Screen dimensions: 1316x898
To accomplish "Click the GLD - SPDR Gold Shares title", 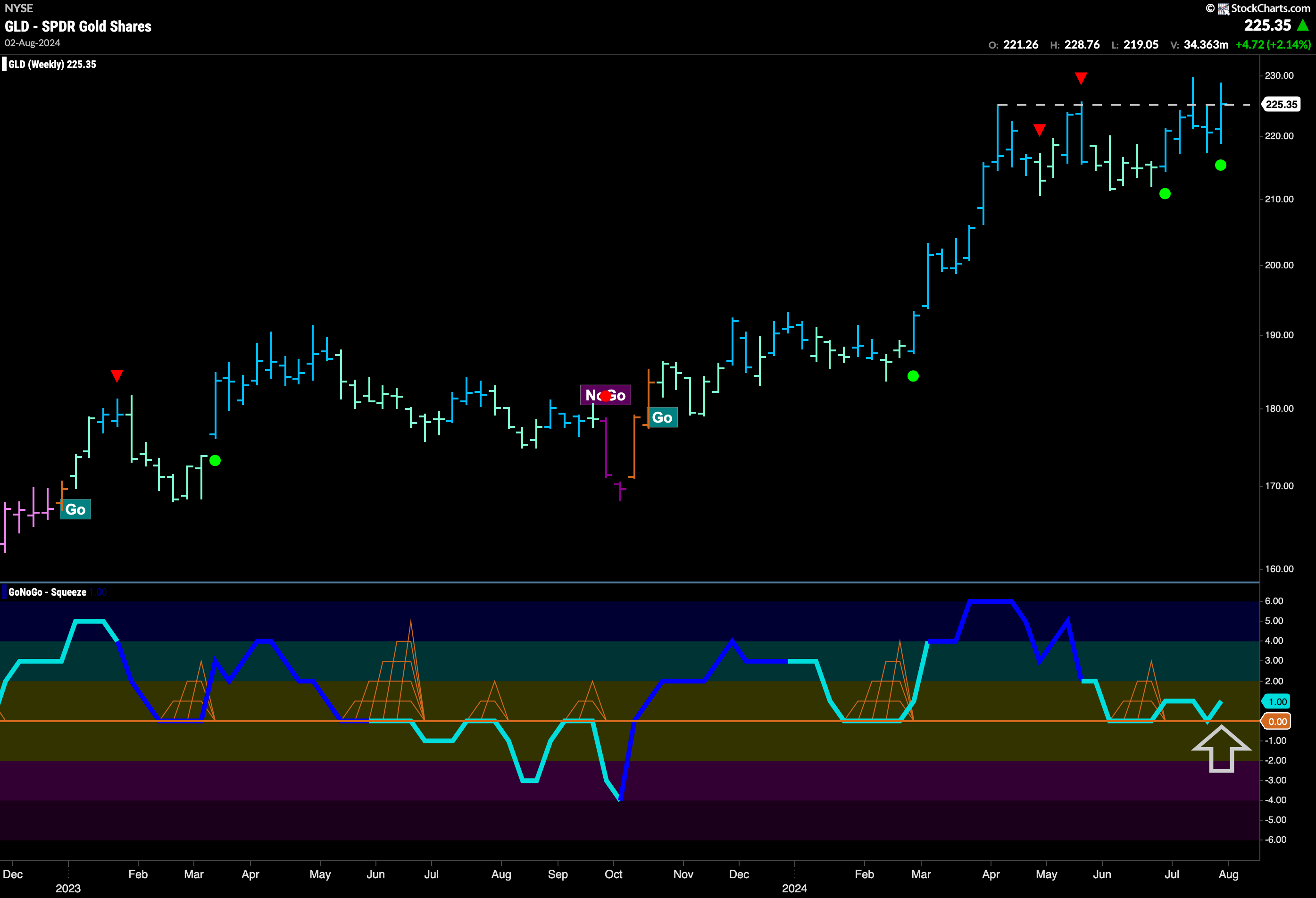I will 78,26.
